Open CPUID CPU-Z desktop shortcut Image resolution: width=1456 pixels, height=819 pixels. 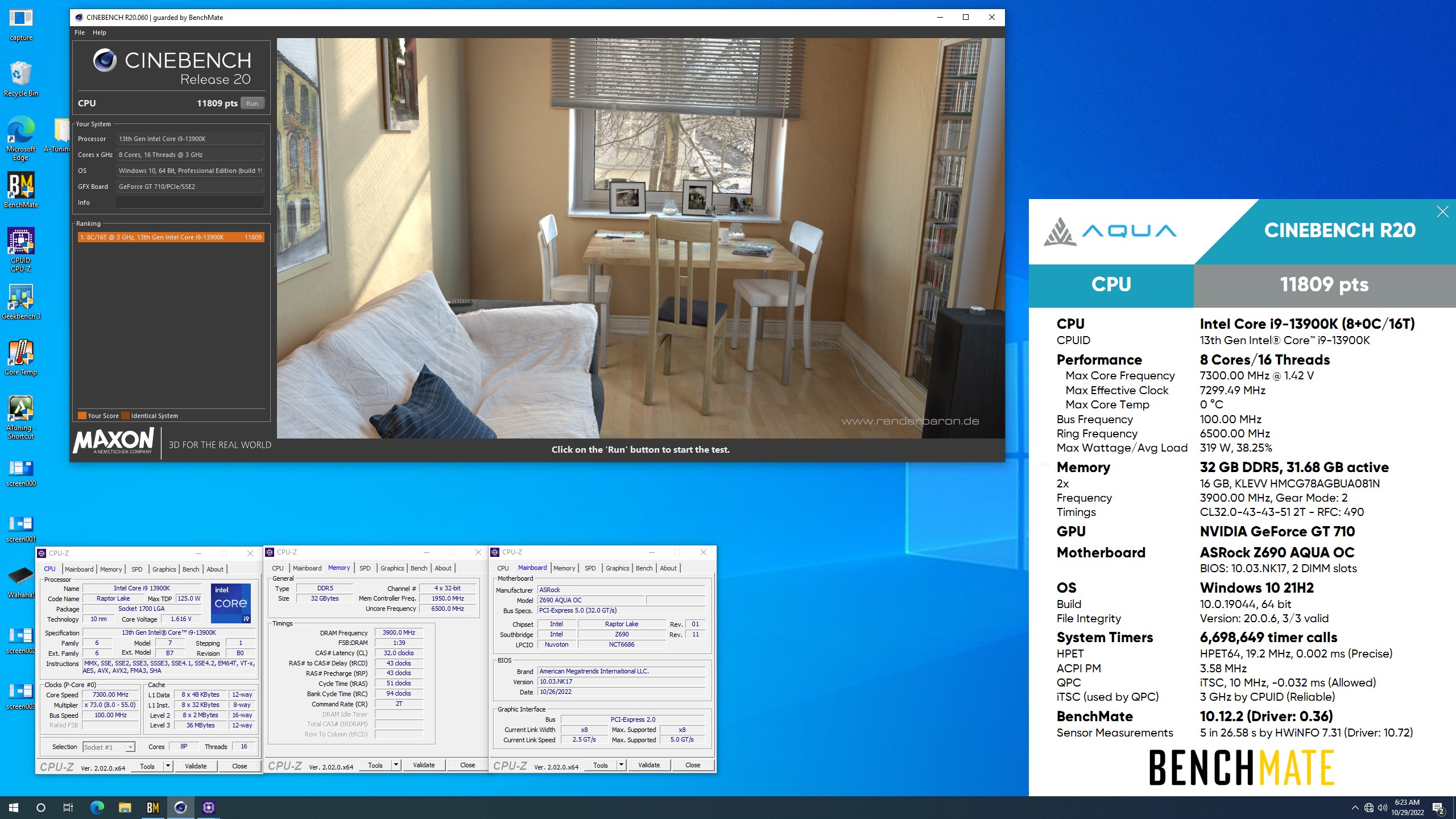[x=21, y=250]
